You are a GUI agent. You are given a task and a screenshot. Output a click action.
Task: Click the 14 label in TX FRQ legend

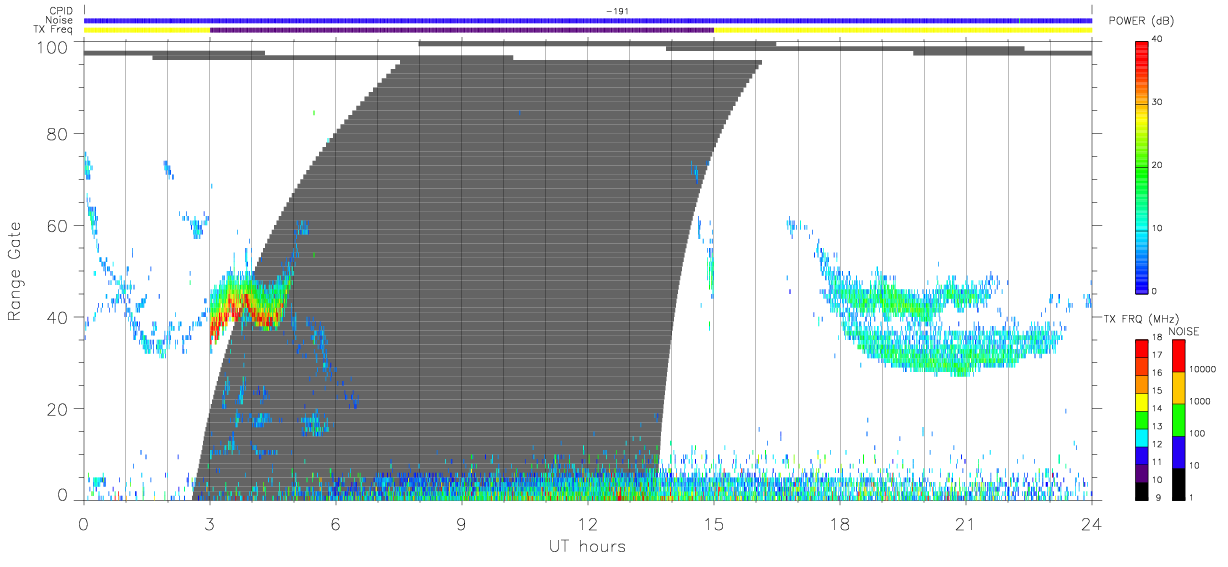[x=1158, y=409]
